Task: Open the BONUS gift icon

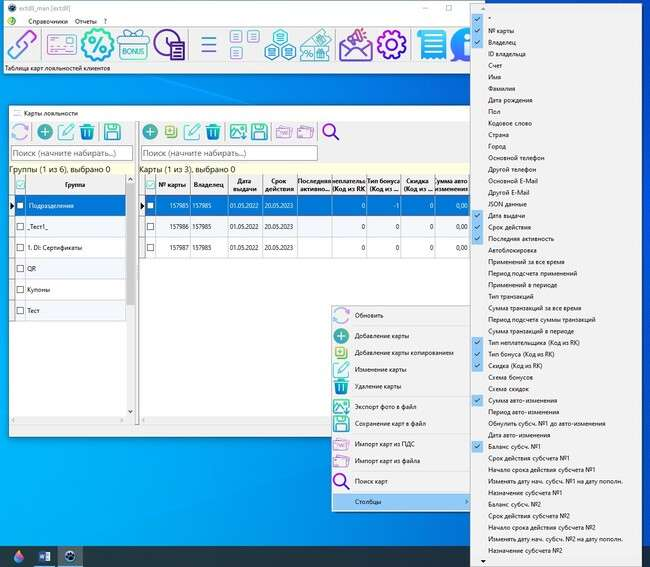Action: pos(133,44)
